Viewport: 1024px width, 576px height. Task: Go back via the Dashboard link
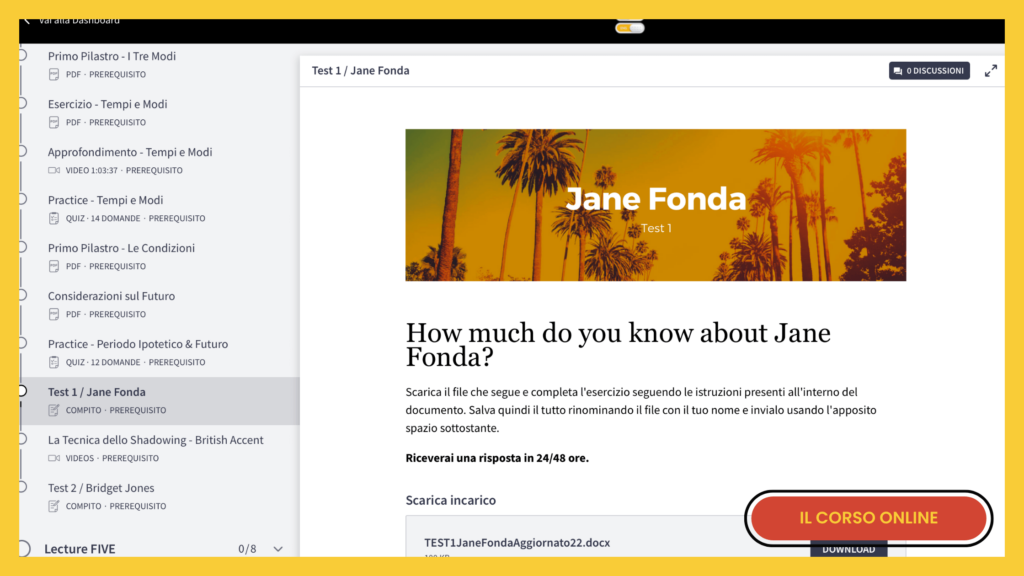78,22
